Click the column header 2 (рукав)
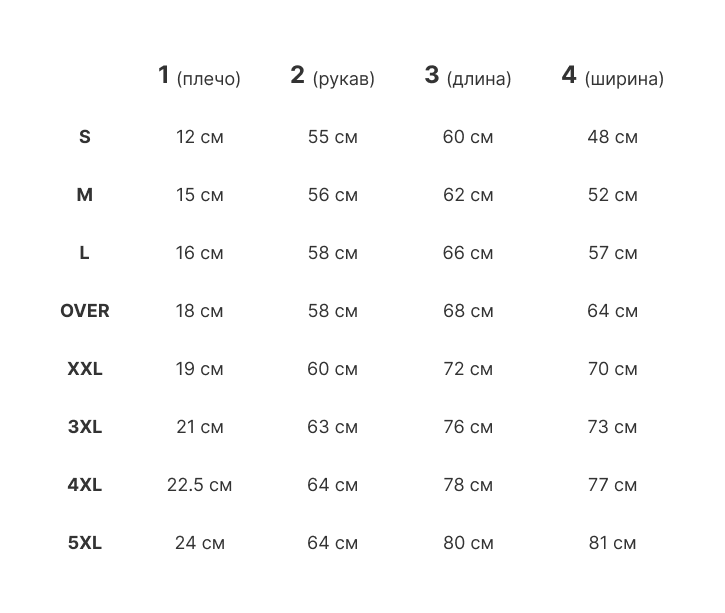Image resolution: width=725 pixels, height=613 pixels. click(332, 77)
